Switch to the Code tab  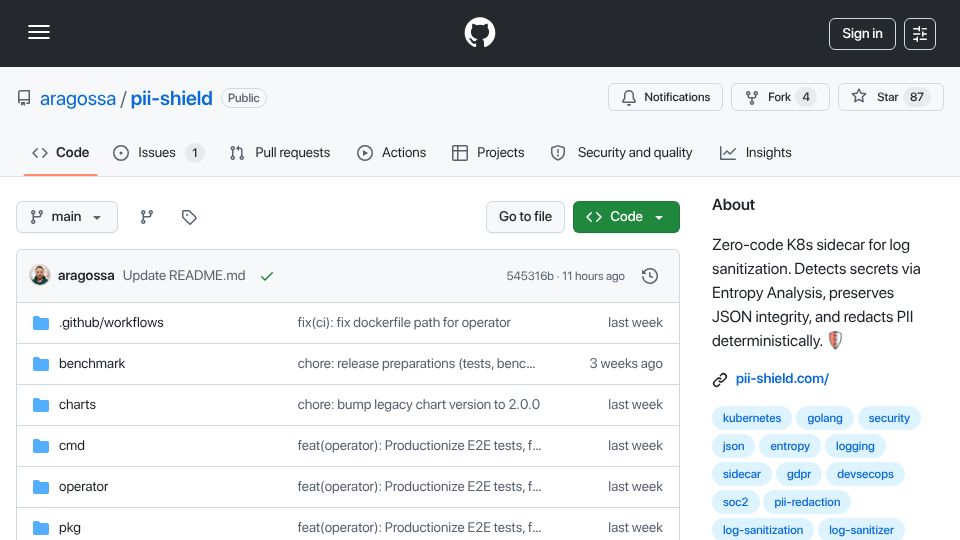click(x=61, y=152)
